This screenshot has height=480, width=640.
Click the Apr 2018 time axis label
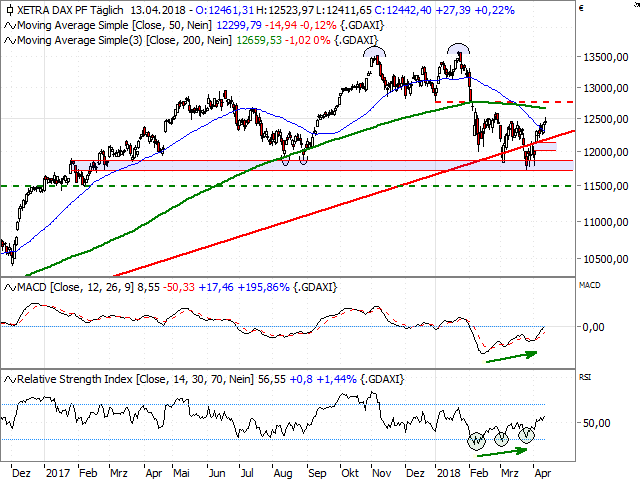[x=543, y=473]
